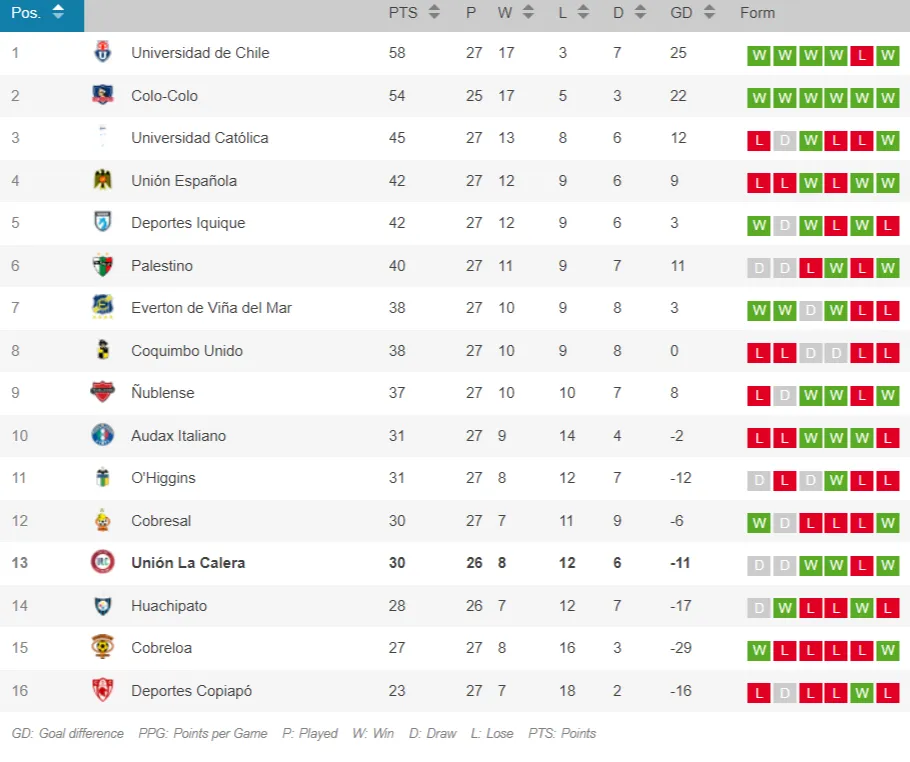Viewport: 910px width, 762px height.
Task: Click Universidad de Chile's red loss badge
Action: (861, 56)
